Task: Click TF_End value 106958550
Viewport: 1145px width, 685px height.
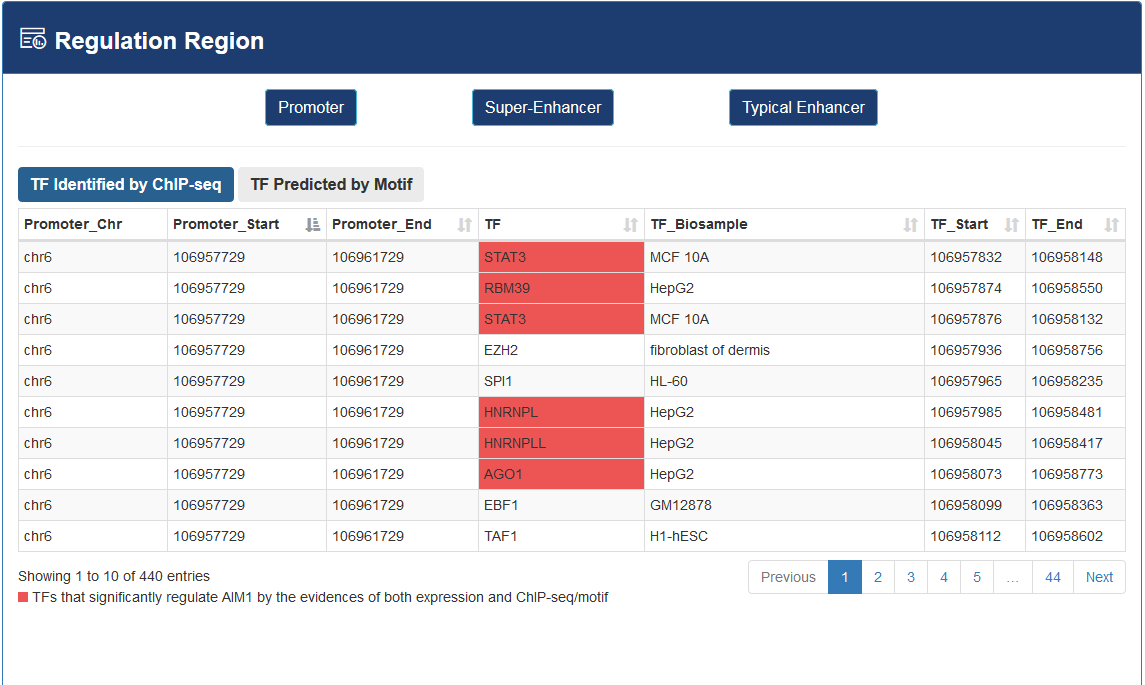Action: coord(1067,288)
